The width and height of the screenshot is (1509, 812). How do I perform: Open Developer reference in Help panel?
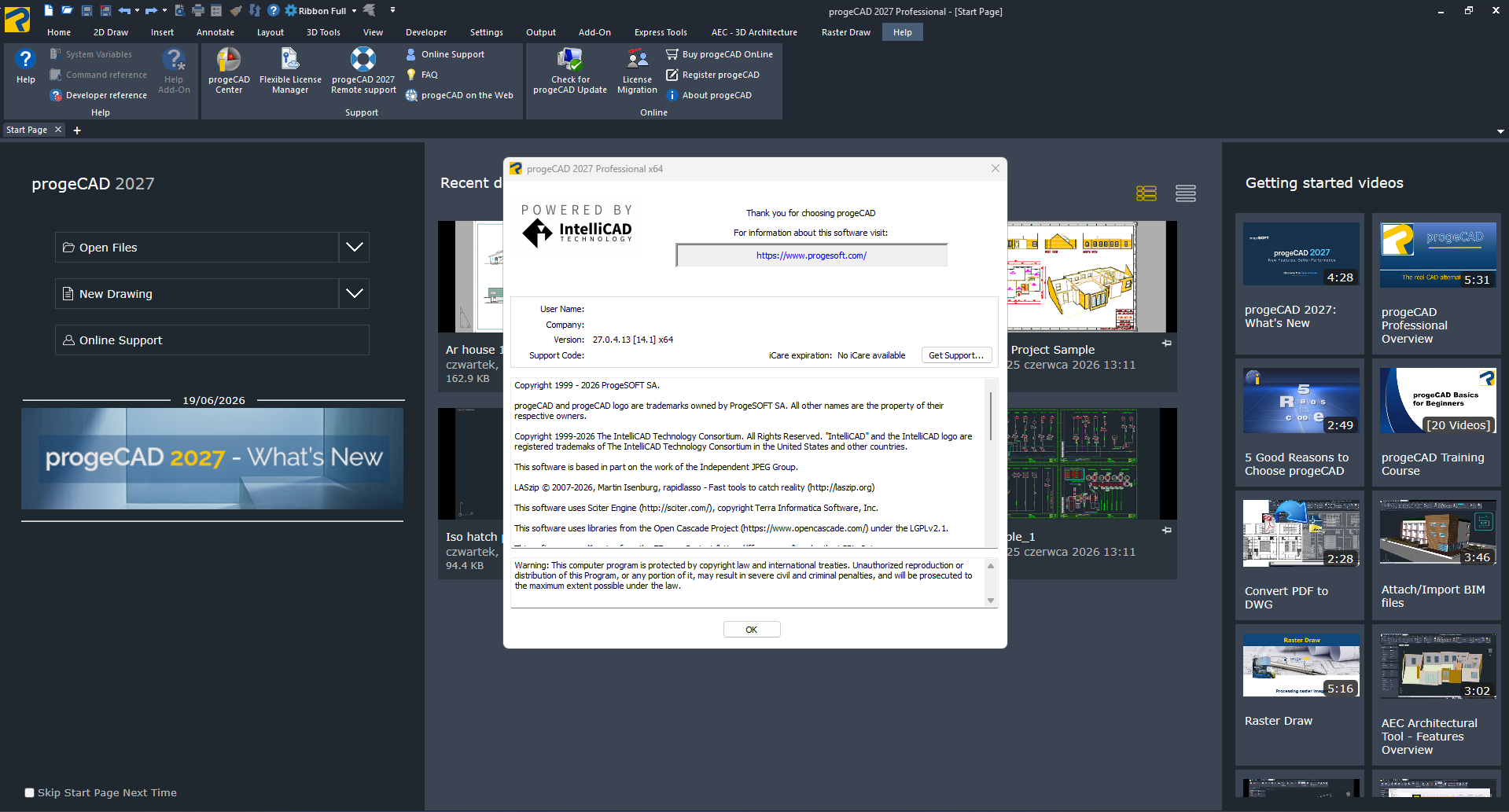98,95
